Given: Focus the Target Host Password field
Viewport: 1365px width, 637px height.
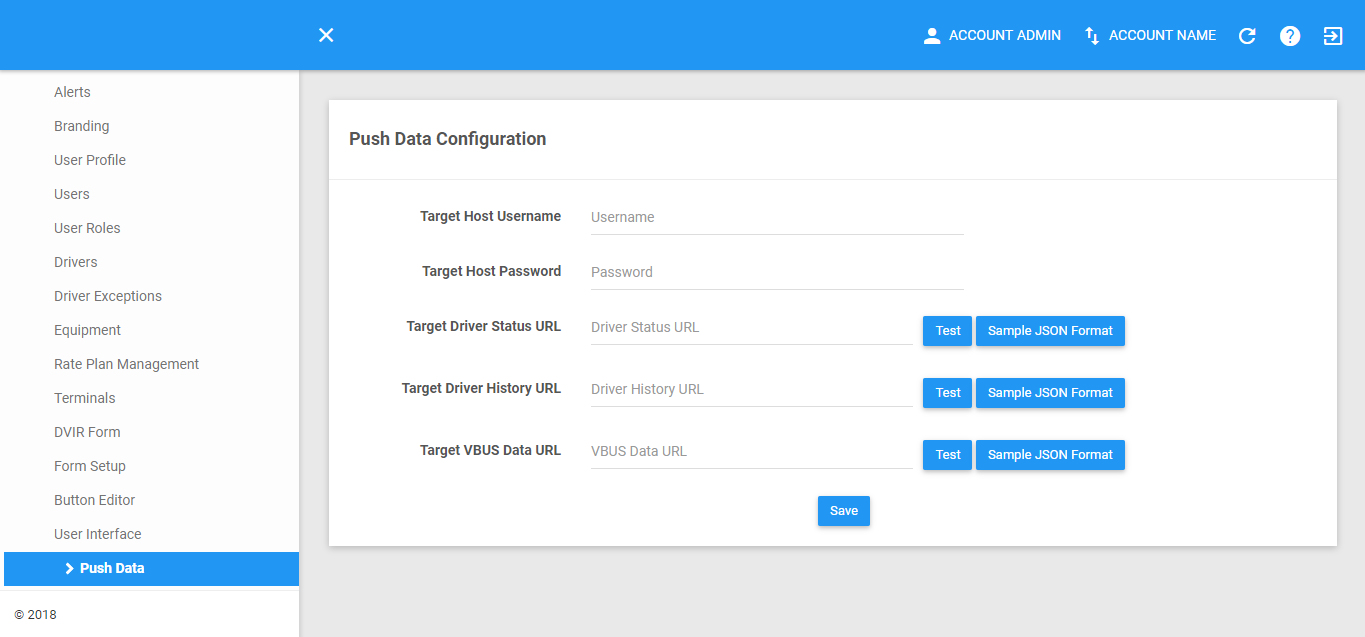Looking at the screenshot, I should [x=777, y=272].
